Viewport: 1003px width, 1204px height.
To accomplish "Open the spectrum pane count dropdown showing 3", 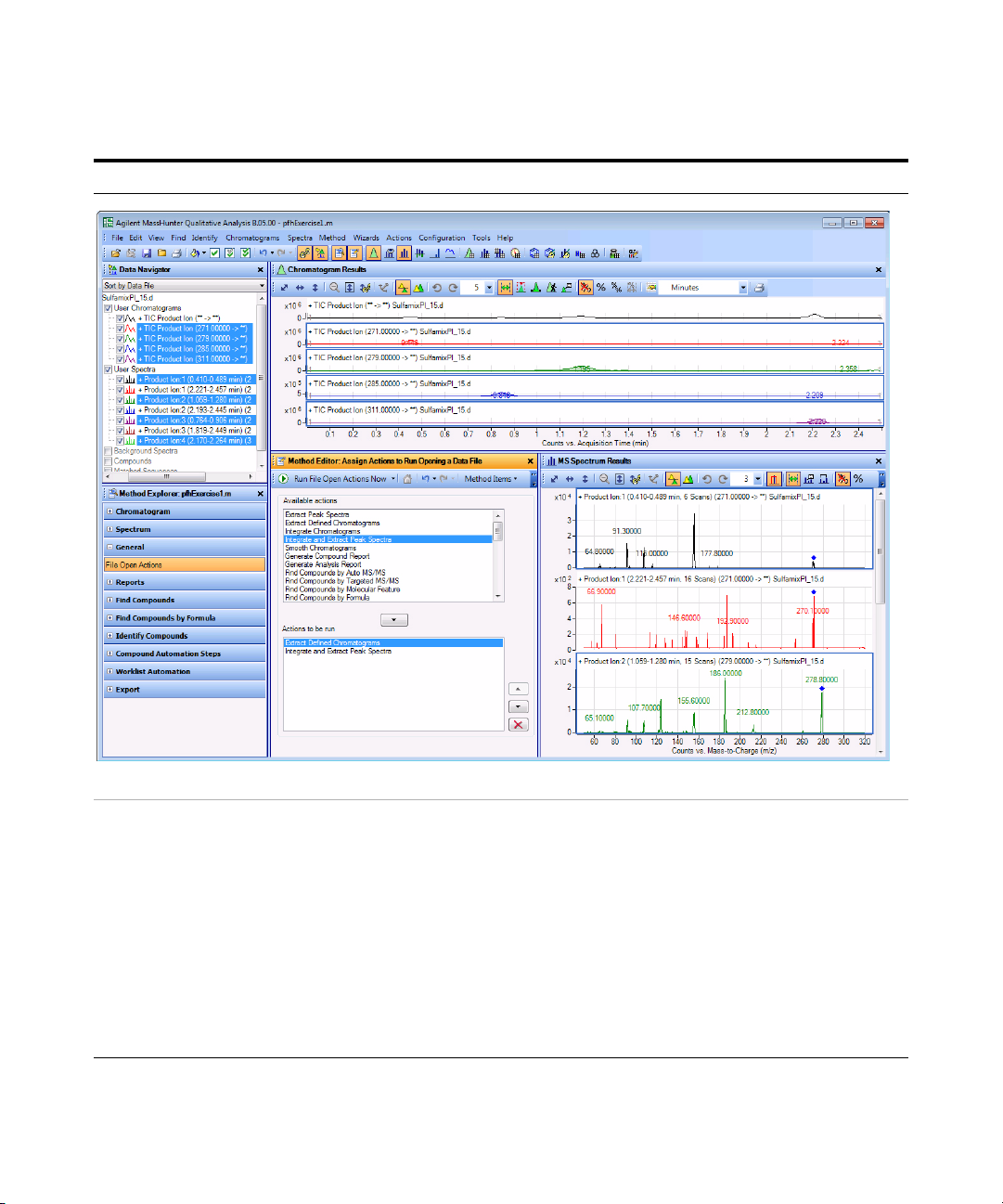I will click(758, 479).
